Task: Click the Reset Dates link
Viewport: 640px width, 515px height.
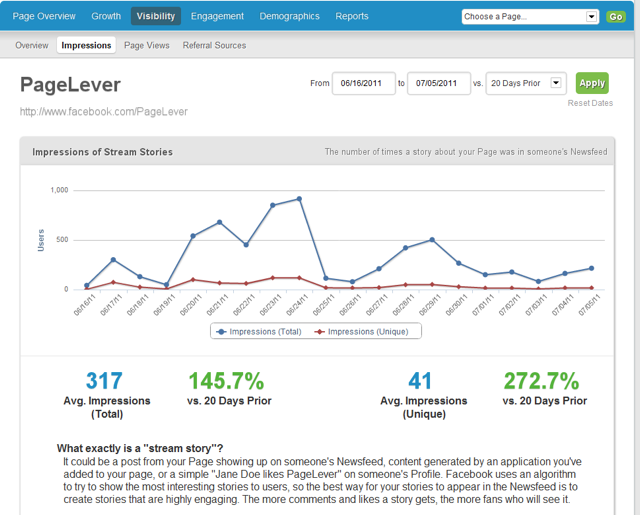Action: tap(590, 103)
